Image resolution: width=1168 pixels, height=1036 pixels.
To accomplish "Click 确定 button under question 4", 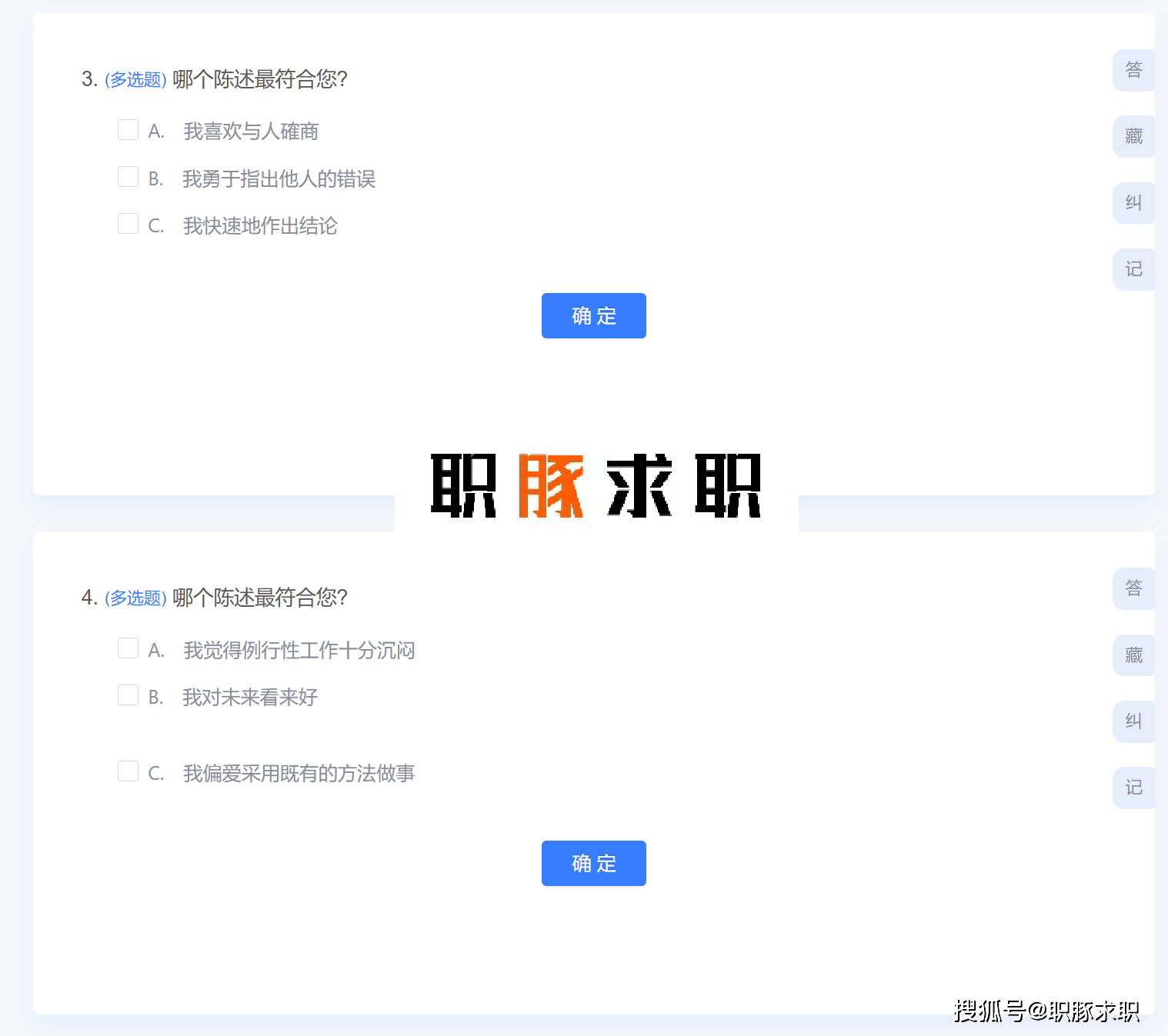I will 594,863.
